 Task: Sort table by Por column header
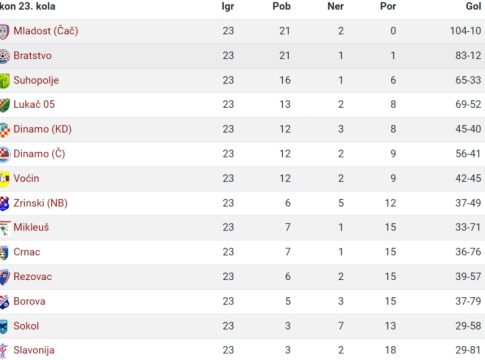(x=388, y=6)
